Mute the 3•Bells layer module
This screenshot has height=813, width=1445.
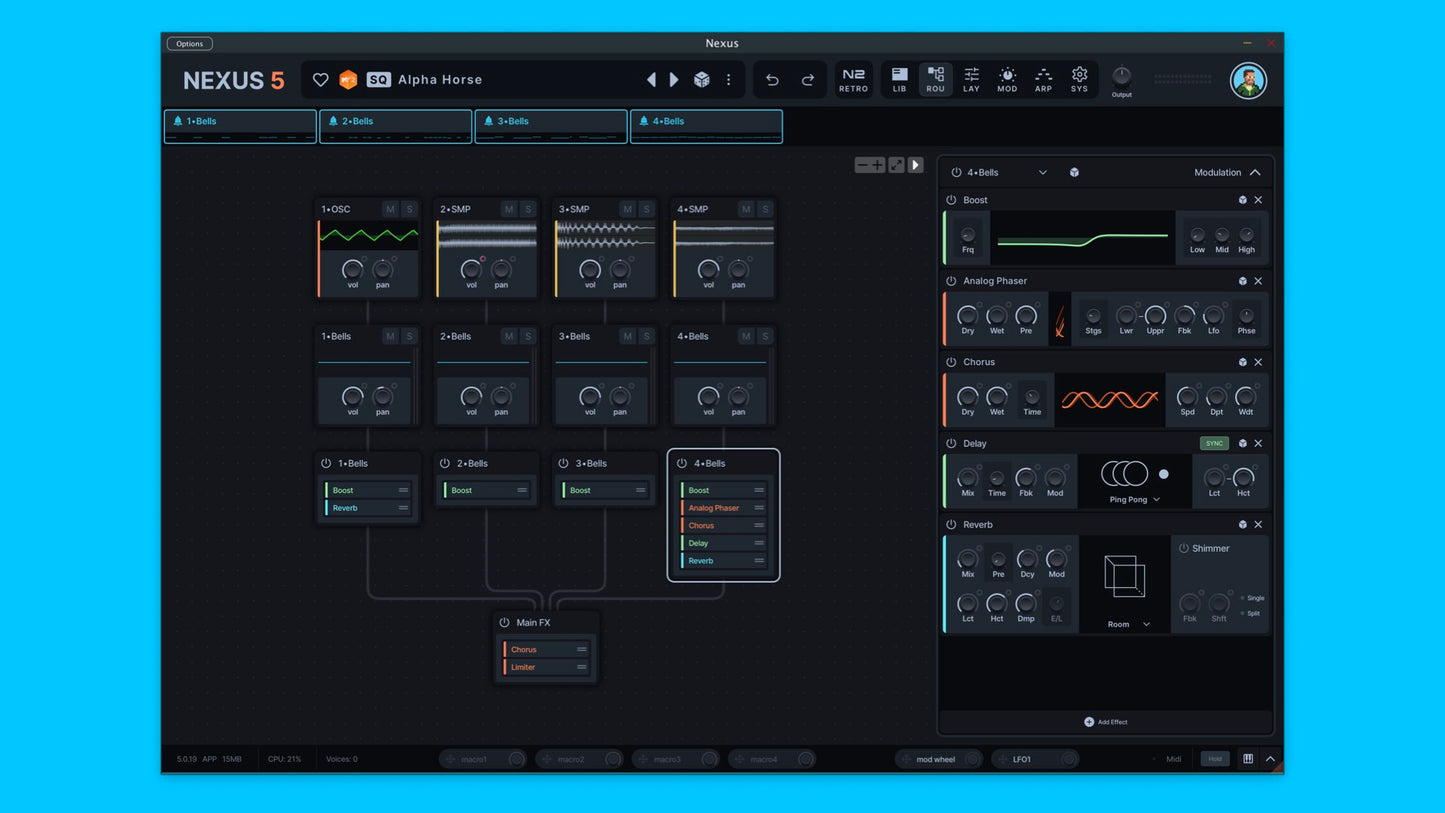[x=627, y=336]
